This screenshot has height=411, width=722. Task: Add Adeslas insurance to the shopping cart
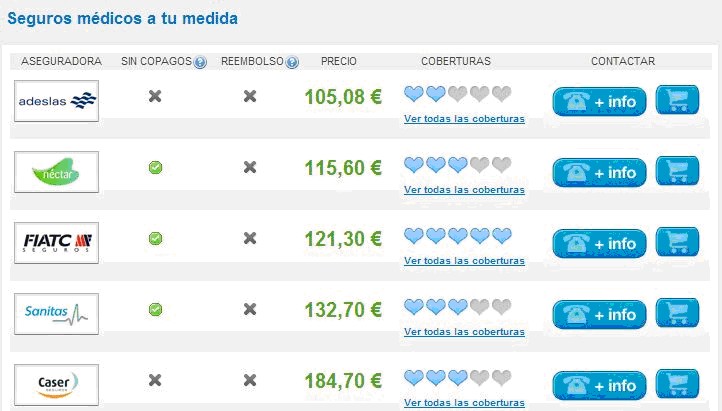click(677, 101)
